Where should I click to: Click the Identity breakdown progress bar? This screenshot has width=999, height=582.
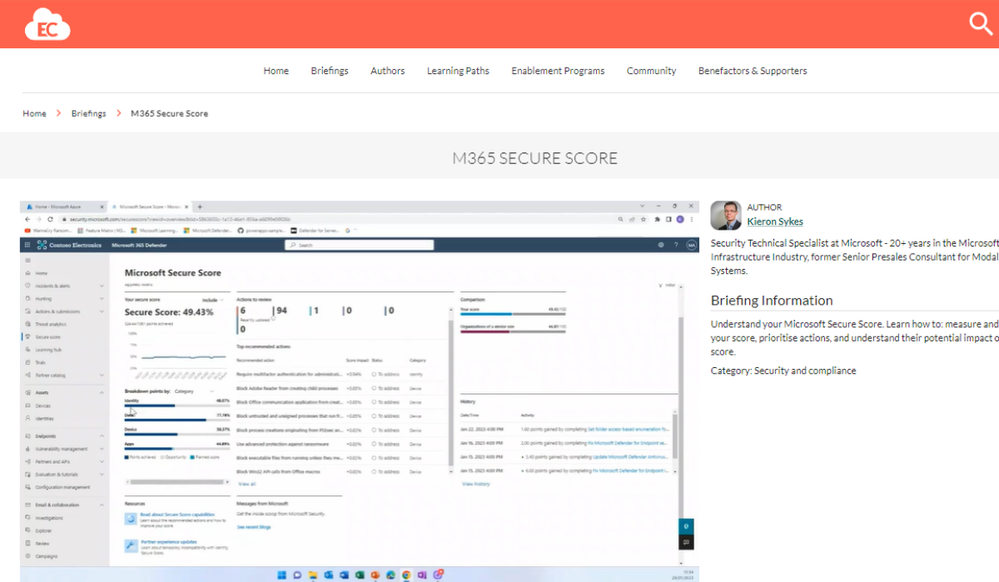pos(177,405)
